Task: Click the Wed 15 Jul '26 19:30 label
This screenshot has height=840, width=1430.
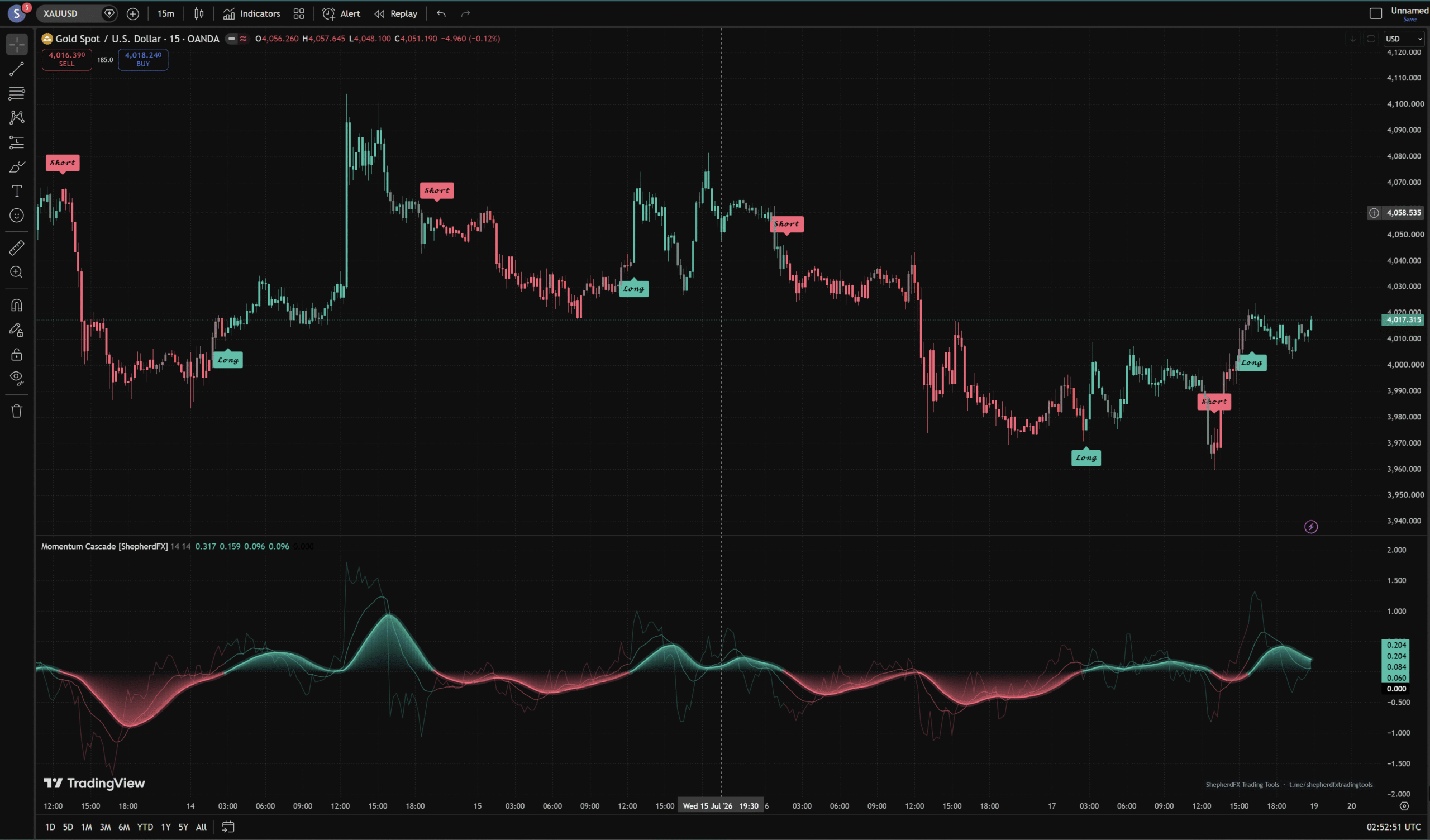Action: (x=720, y=806)
